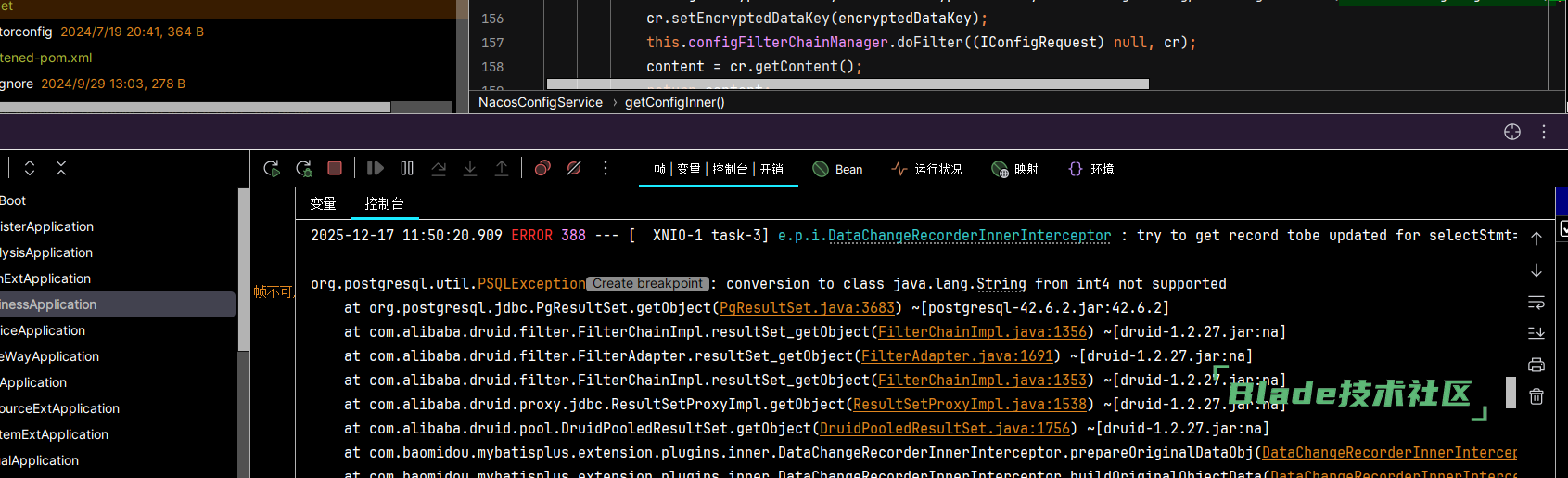Collapse all items in services tree
1568x478 pixels.
pos(61,168)
